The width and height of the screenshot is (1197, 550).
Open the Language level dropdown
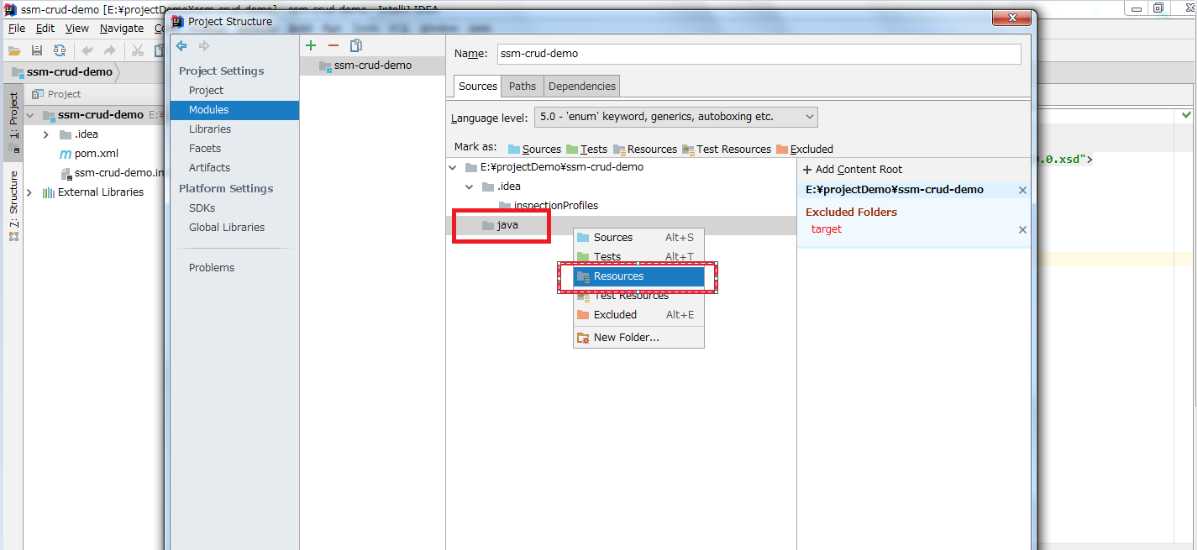point(676,117)
